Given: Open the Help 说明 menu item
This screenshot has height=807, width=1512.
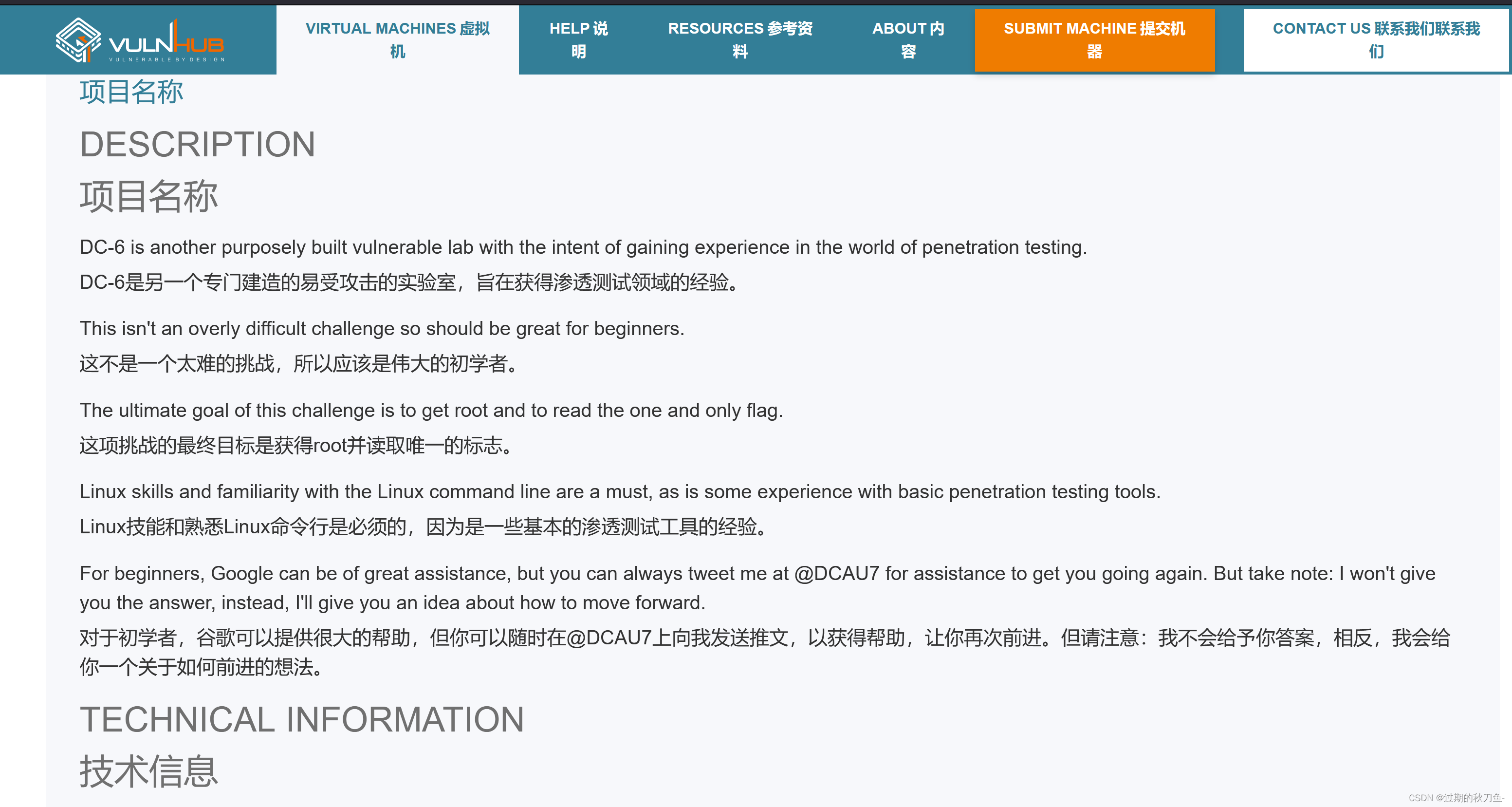Looking at the screenshot, I should point(578,39).
